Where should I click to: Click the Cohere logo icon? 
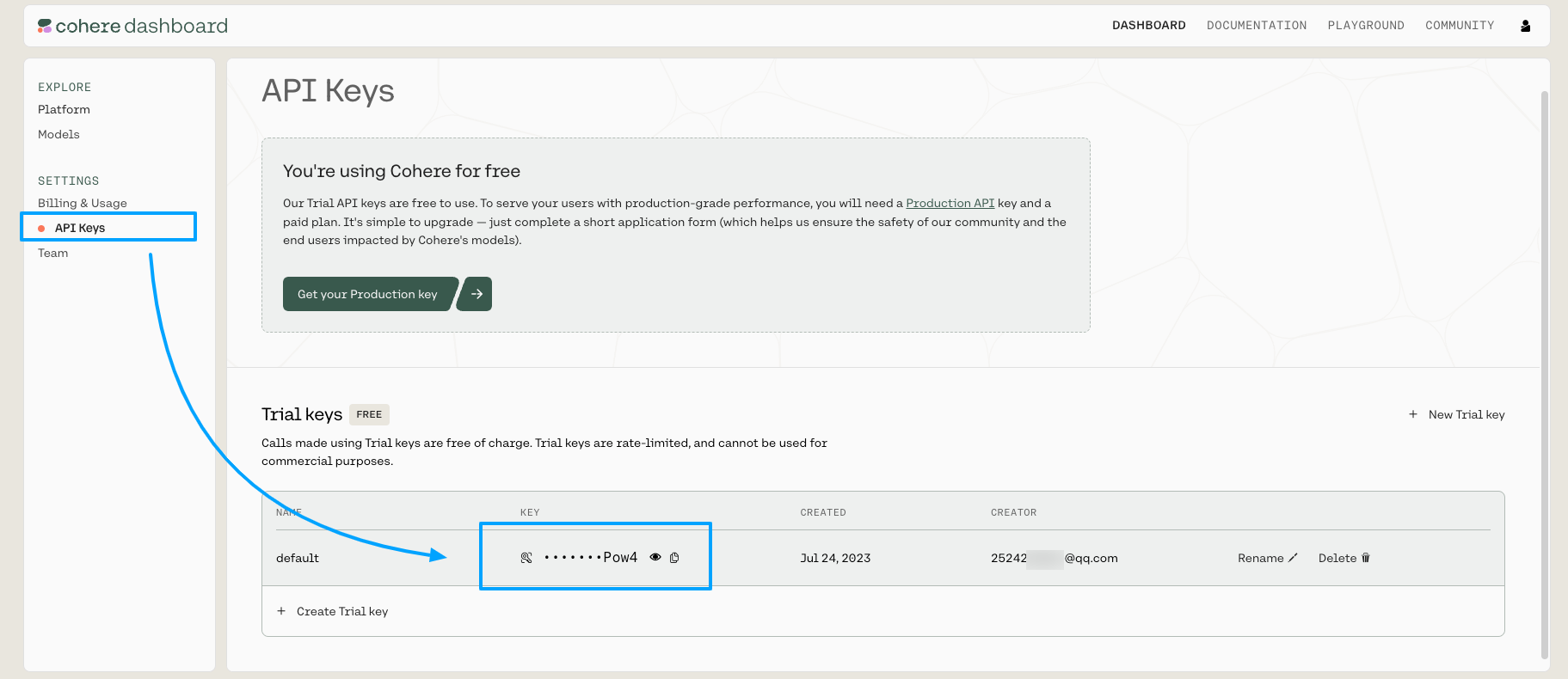[45, 26]
